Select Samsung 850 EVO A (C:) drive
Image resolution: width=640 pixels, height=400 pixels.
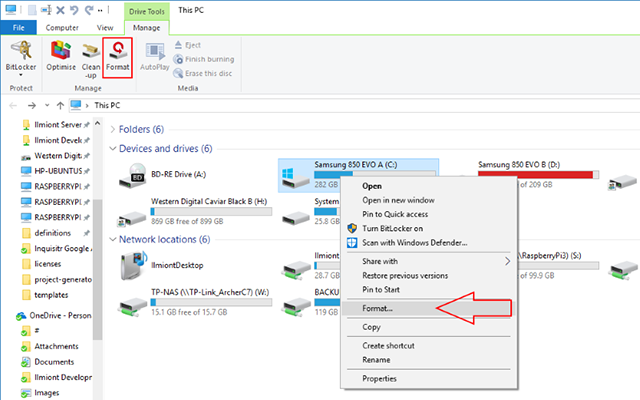[x=358, y=175]
